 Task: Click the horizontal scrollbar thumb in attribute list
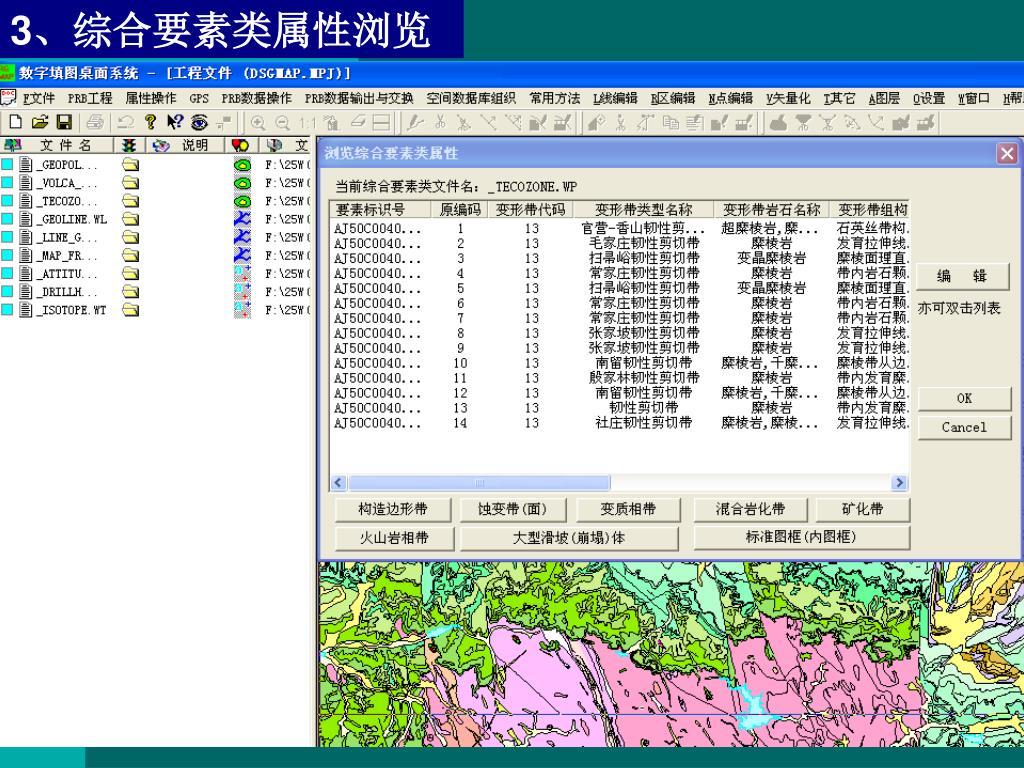(x=479, y=483)
